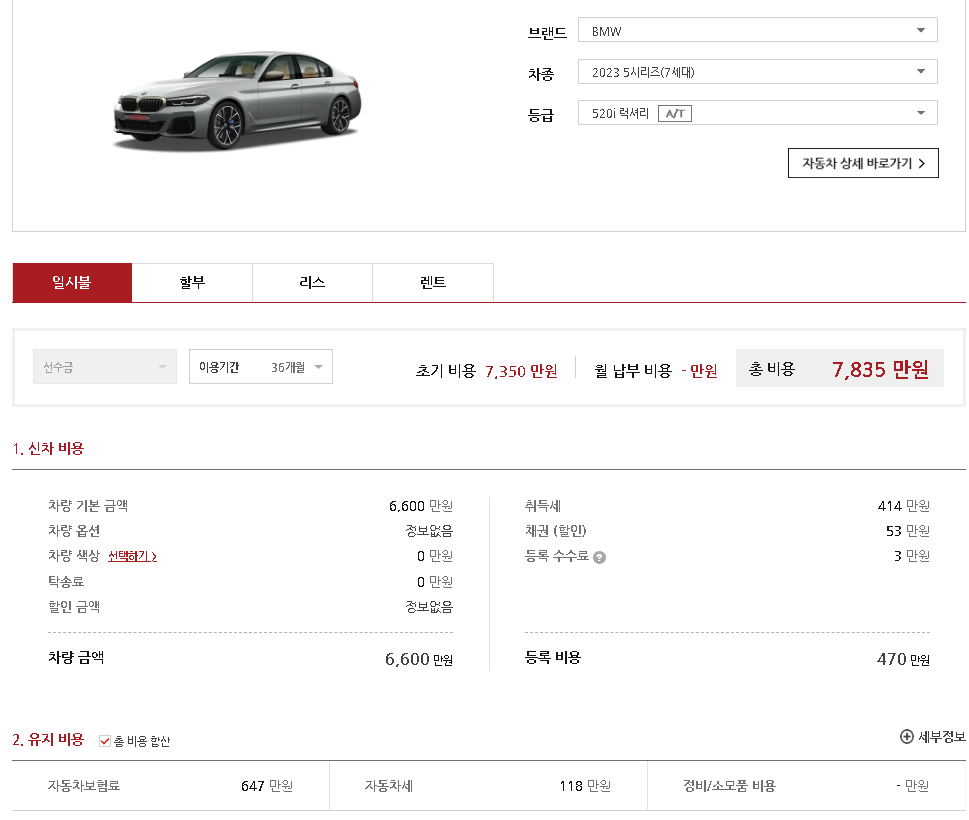Expand 세부정보 with the plus icon

(x=932, y=737)
